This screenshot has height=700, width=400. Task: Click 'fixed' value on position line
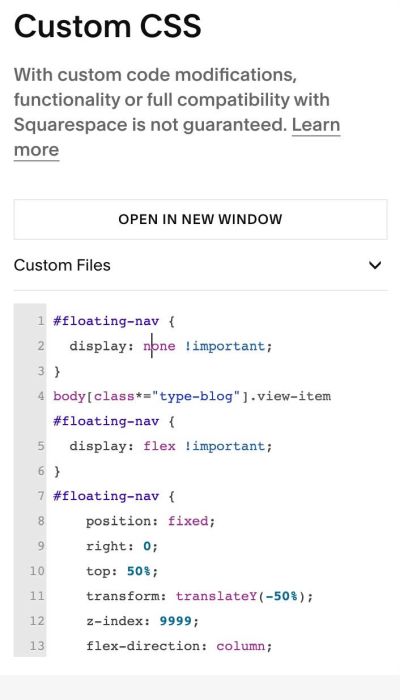tap(188, 521)
